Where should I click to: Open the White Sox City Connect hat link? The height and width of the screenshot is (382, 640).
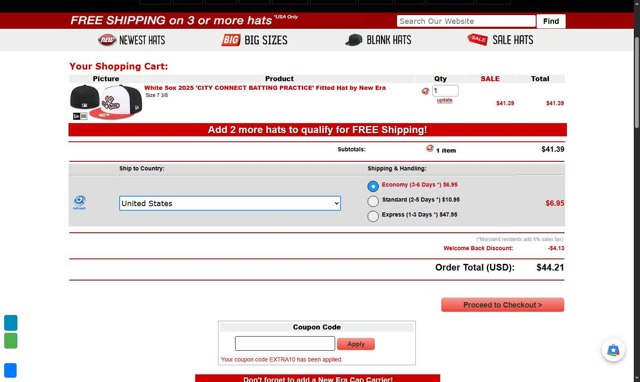265,88
